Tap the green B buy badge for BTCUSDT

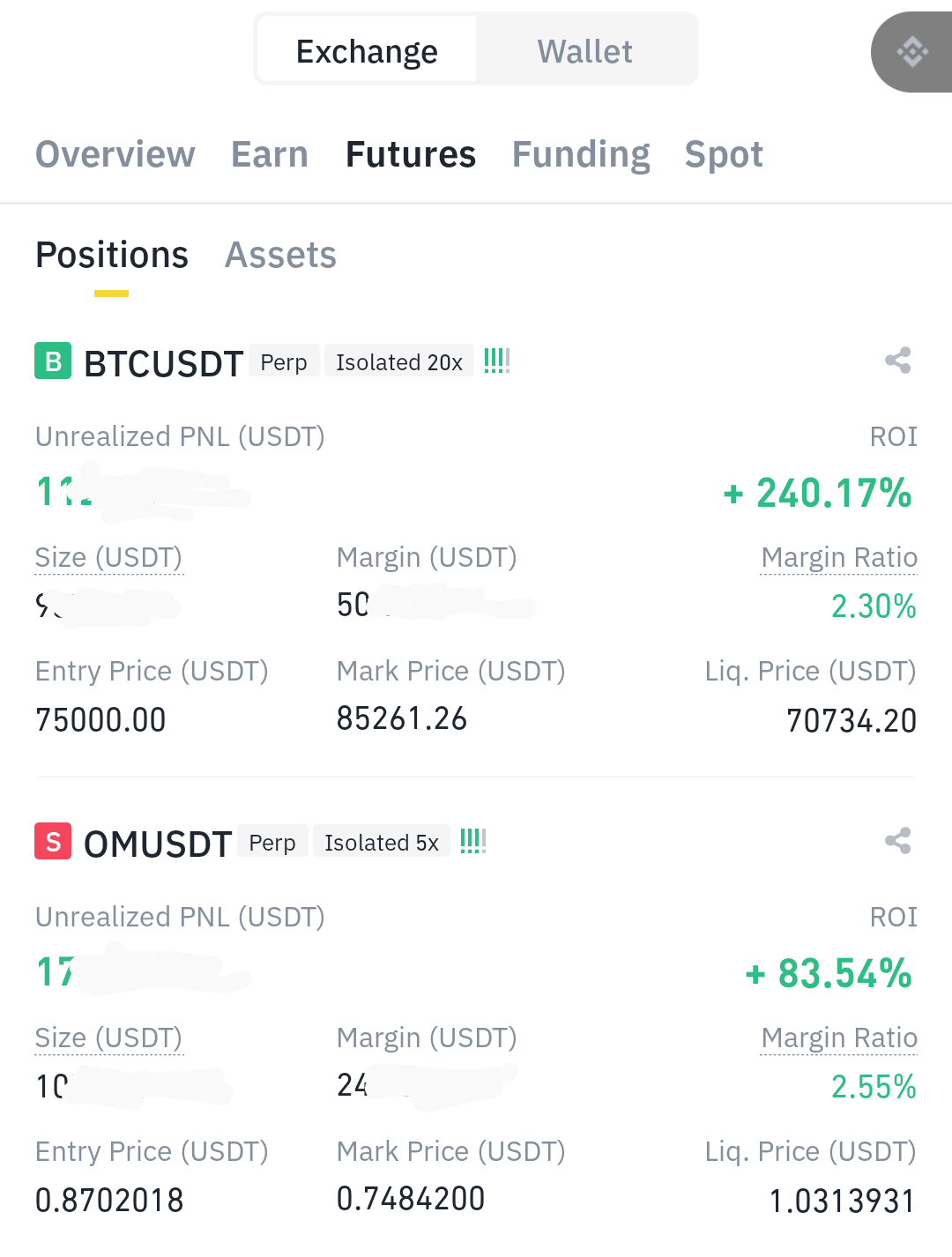tap(53, 361)
